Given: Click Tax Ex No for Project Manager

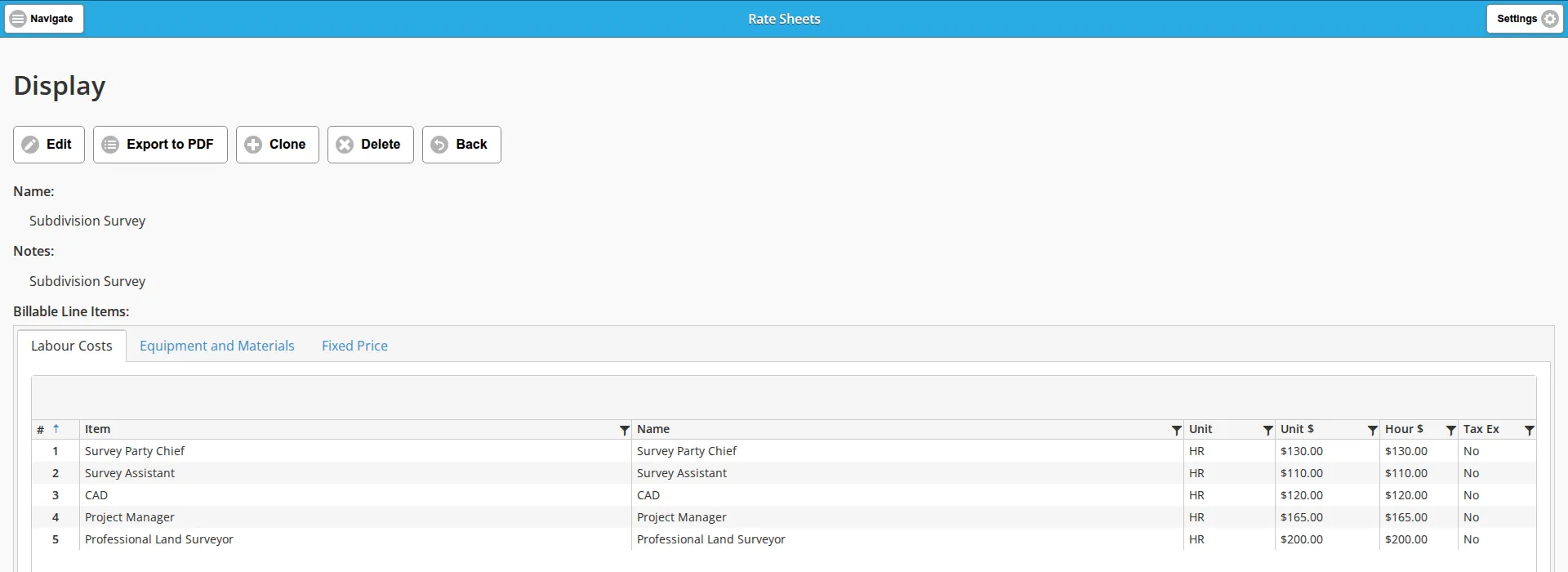Looking at the screenshot, I should [1472, 517].
